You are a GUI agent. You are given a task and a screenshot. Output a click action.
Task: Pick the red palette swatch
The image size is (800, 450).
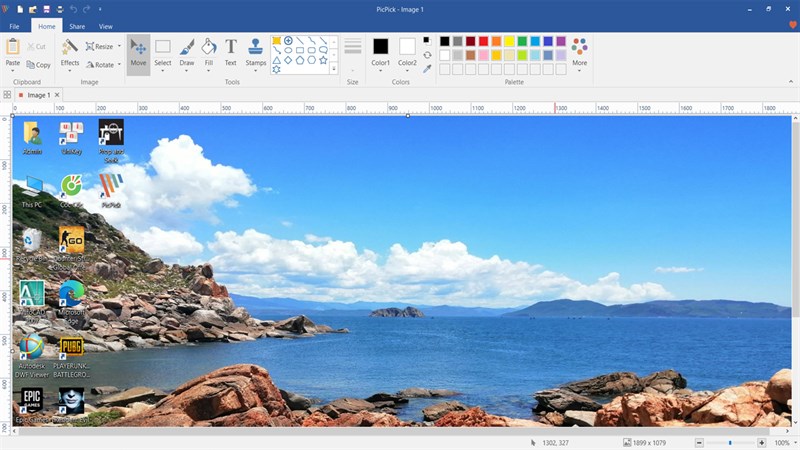click(x=483, y=41)
